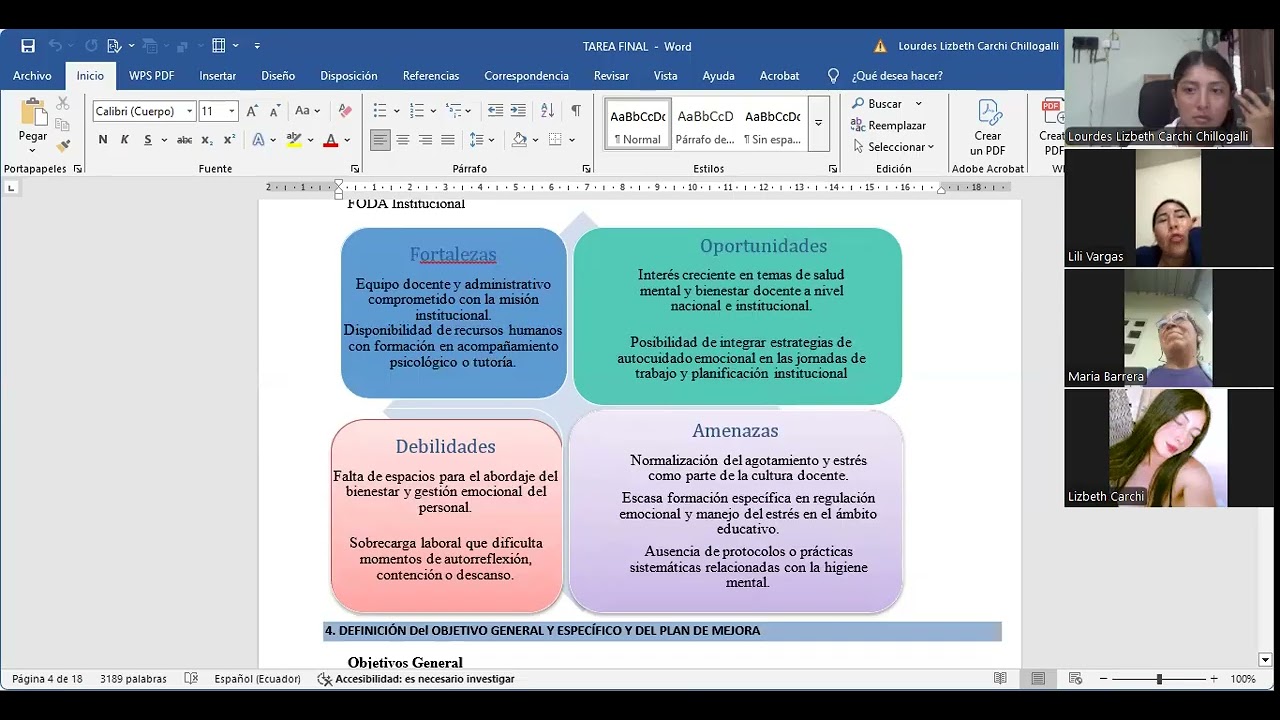Select Lili Vargas video thumbnail
This screenshot has width=1280, height=720.
click(x=1168, y=208)
